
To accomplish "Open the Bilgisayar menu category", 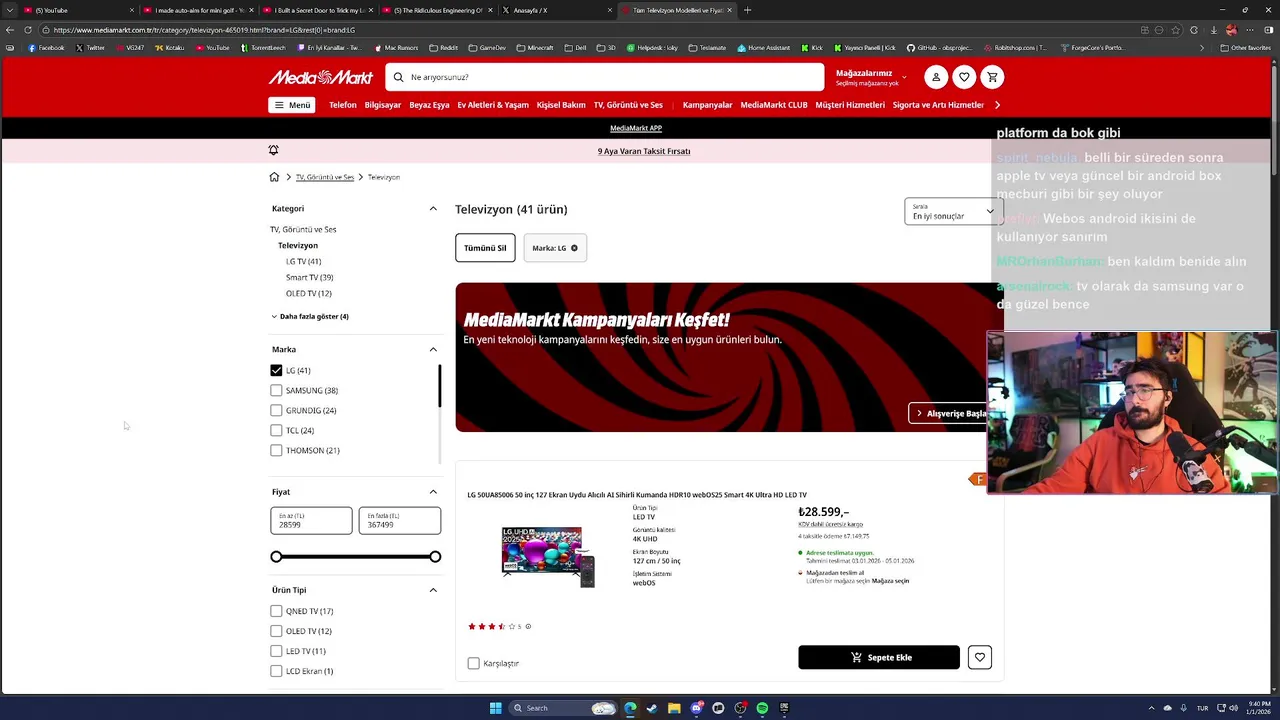I will point(383,105).
